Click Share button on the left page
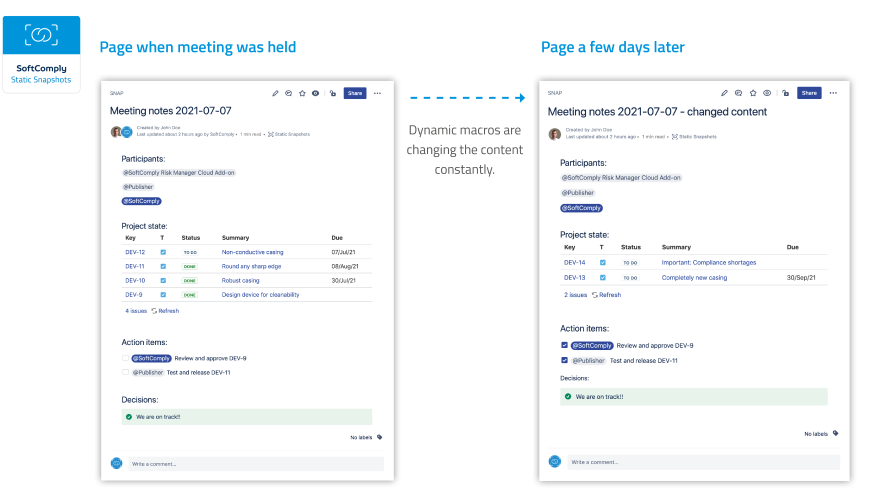 click(354, 93)
